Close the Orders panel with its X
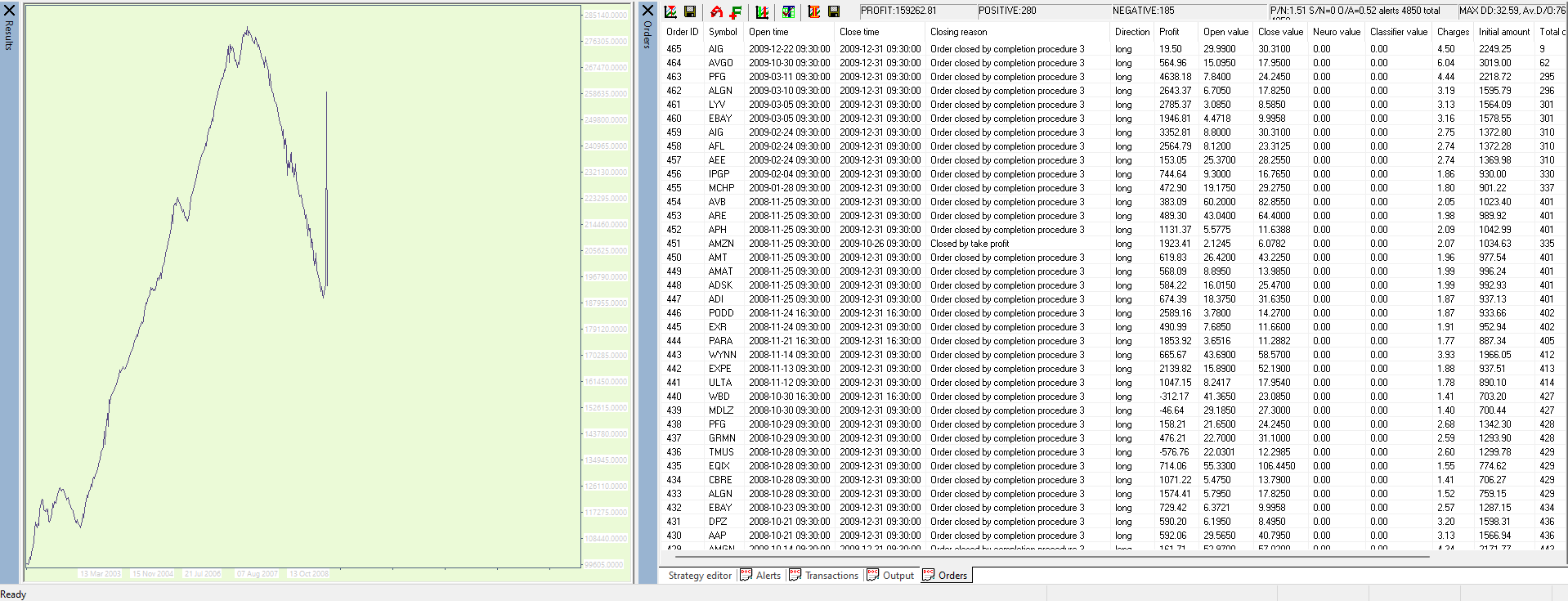 [x=647, y=10]
